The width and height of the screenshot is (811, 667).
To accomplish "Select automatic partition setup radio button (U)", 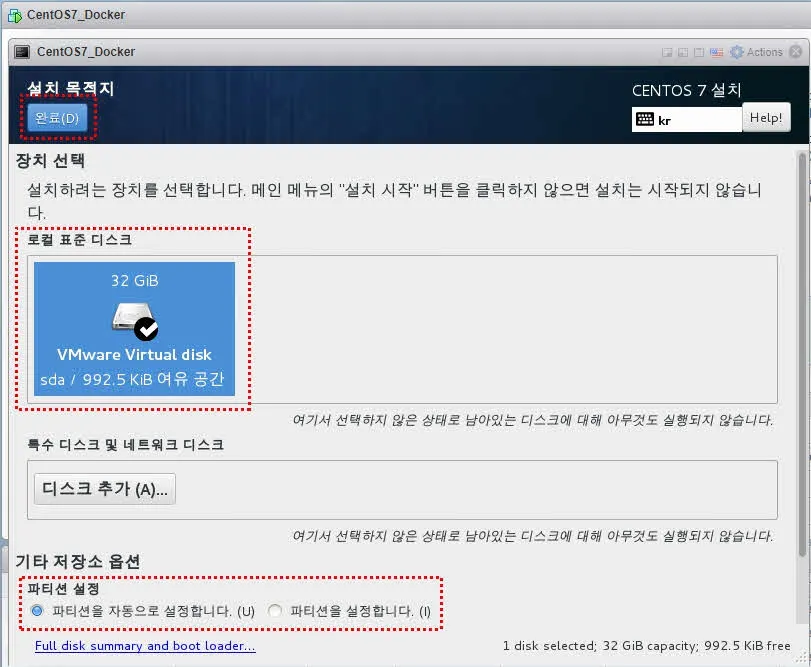I will (38, 610).
